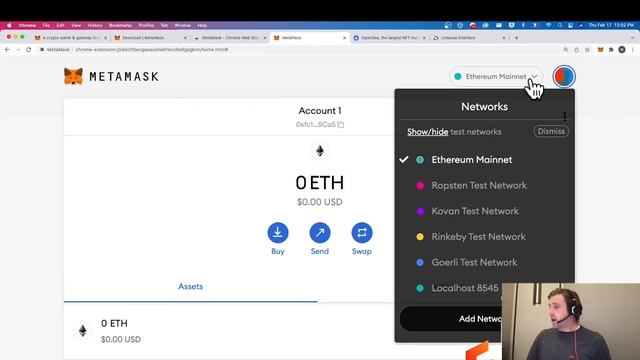
Task: Click the Swap arrows button
Action: click(362, 233)
